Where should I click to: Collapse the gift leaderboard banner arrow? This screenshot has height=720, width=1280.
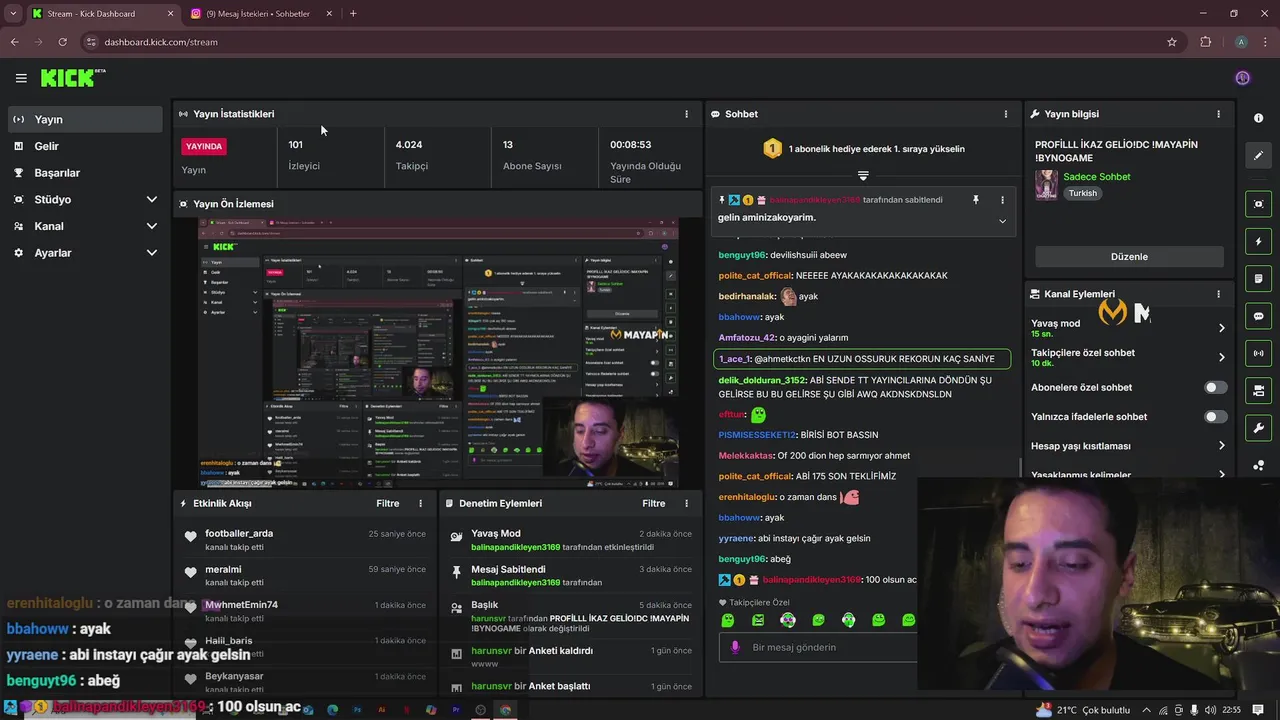863,175
